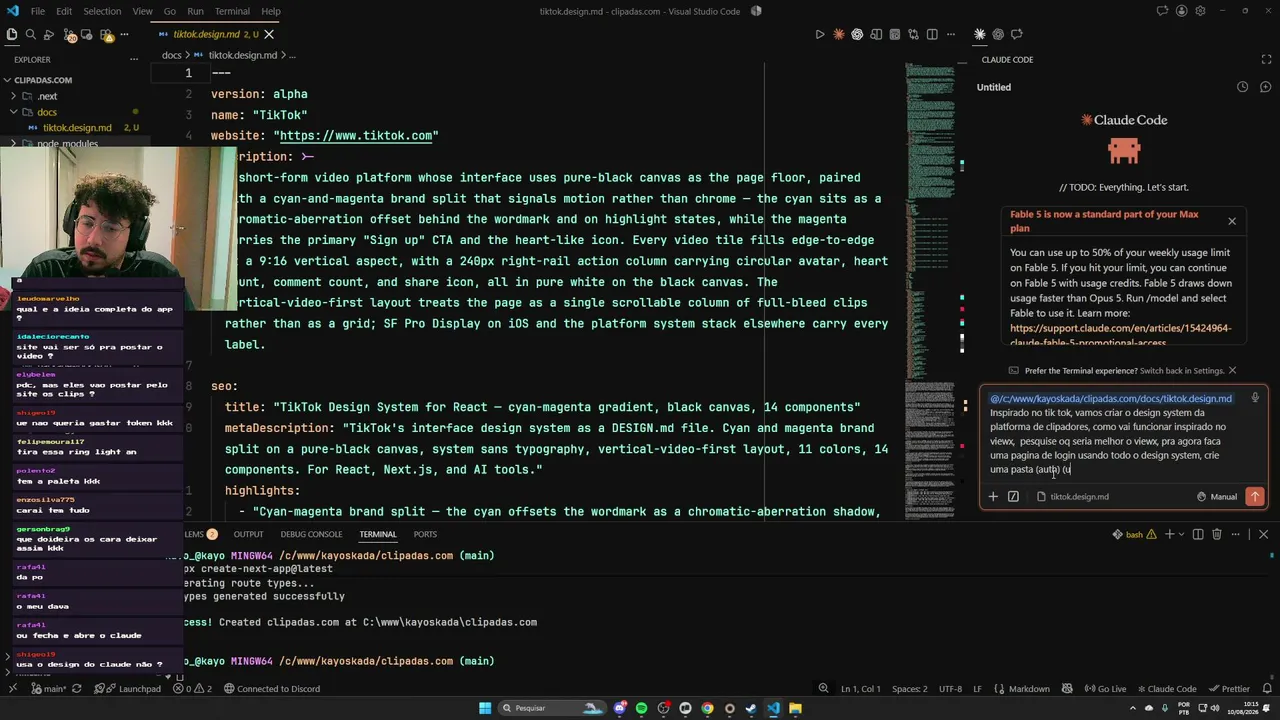Image resolution: width=1280 pixels, height=720 pixels.
Task: Change the UTF-8 encoding selector
Action: [x=951, y=688]
